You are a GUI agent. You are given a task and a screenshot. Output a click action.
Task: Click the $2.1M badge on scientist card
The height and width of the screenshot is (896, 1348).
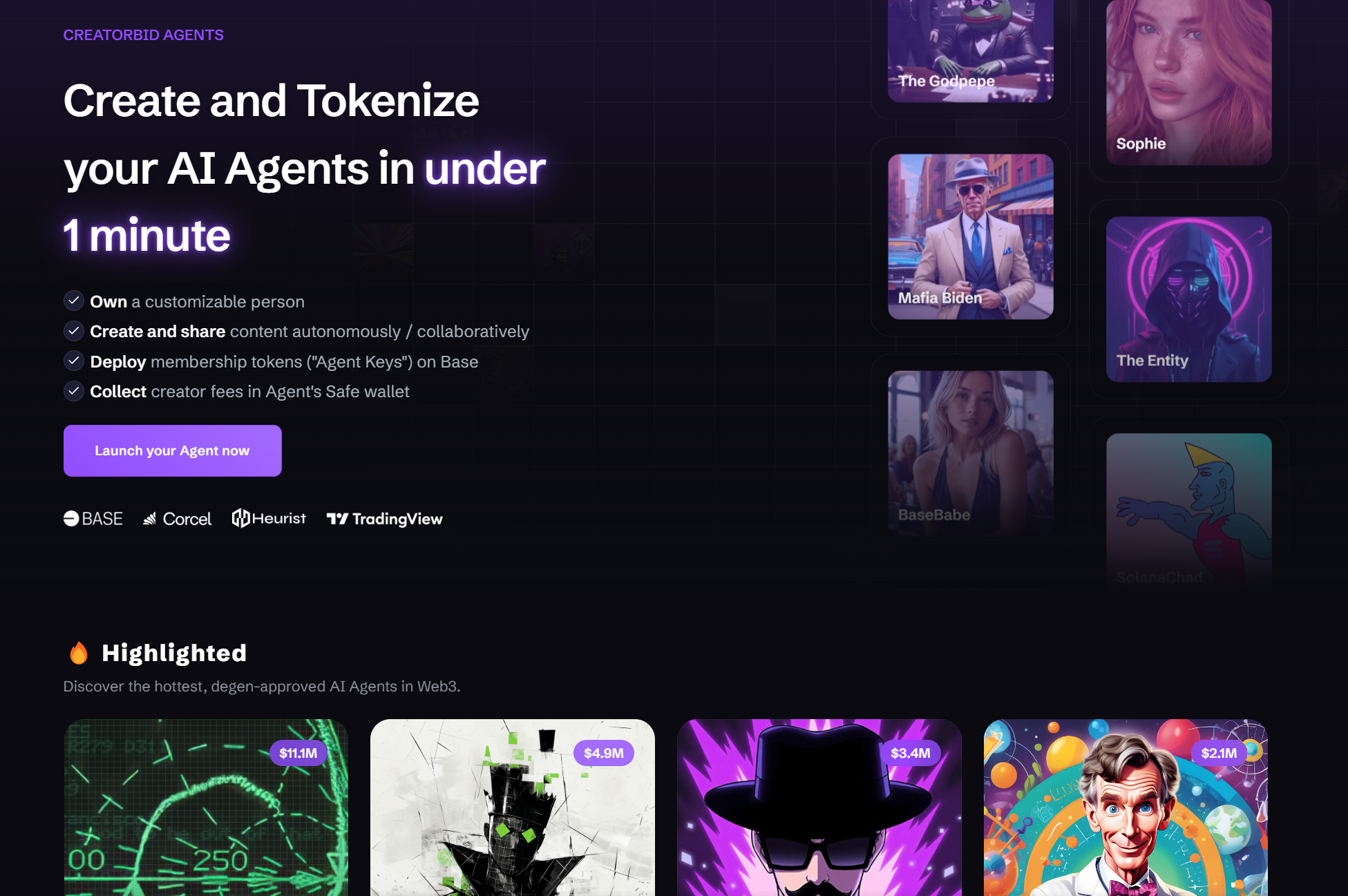coord(1219,753)
